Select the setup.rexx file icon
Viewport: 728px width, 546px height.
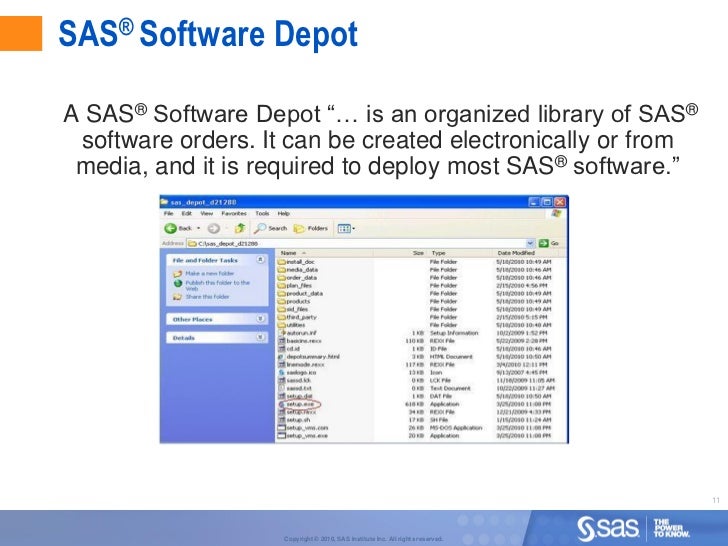(x=282, y=412)
